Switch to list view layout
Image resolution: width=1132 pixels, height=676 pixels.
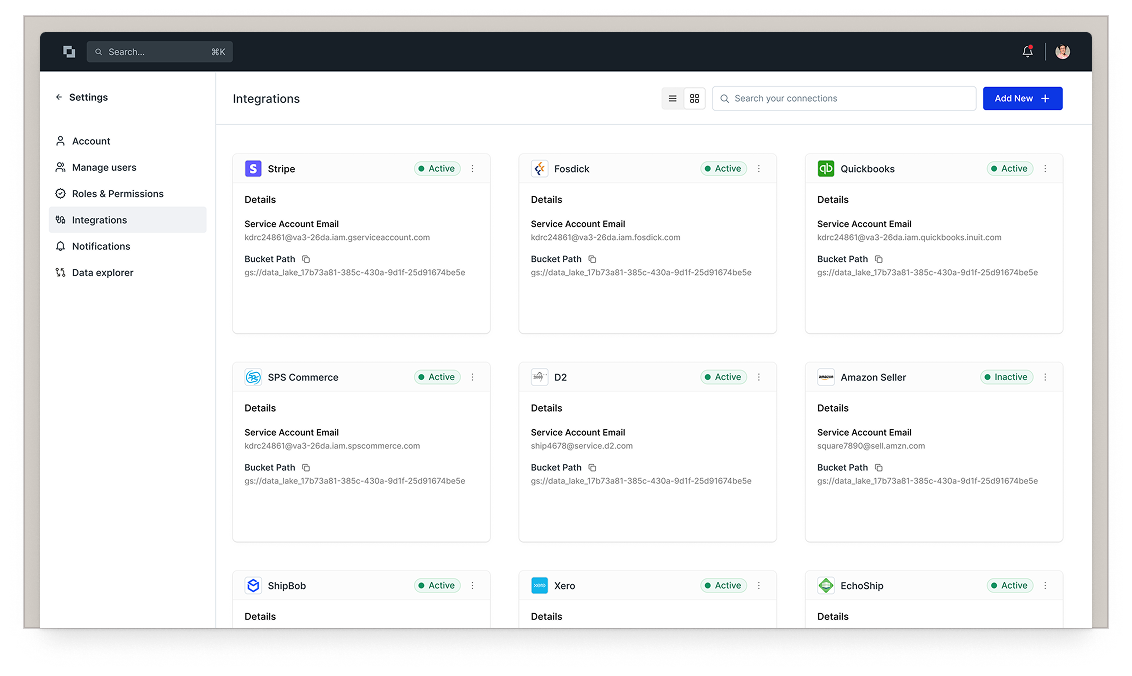pos(672,99)
